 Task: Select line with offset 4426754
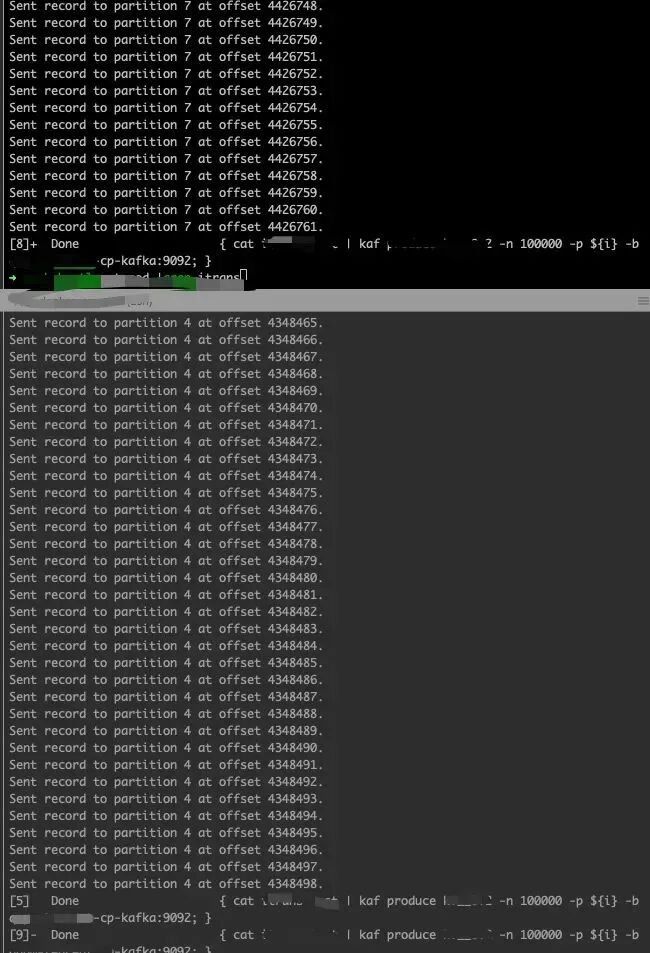click(166, 108)
